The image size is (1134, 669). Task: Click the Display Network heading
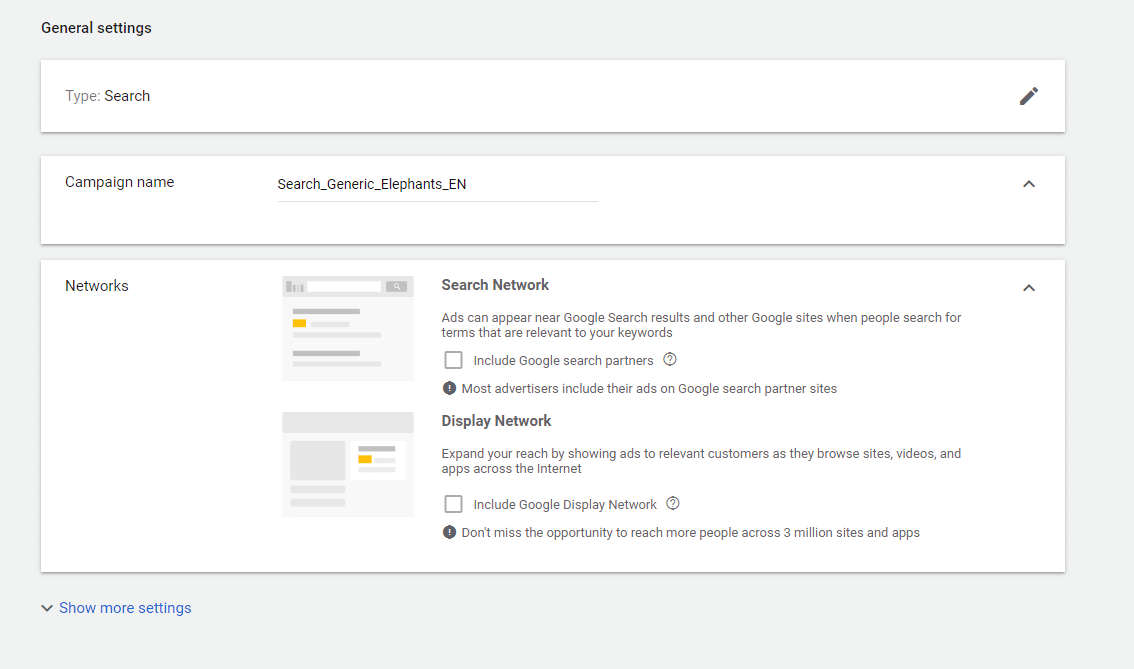(496, 421)
